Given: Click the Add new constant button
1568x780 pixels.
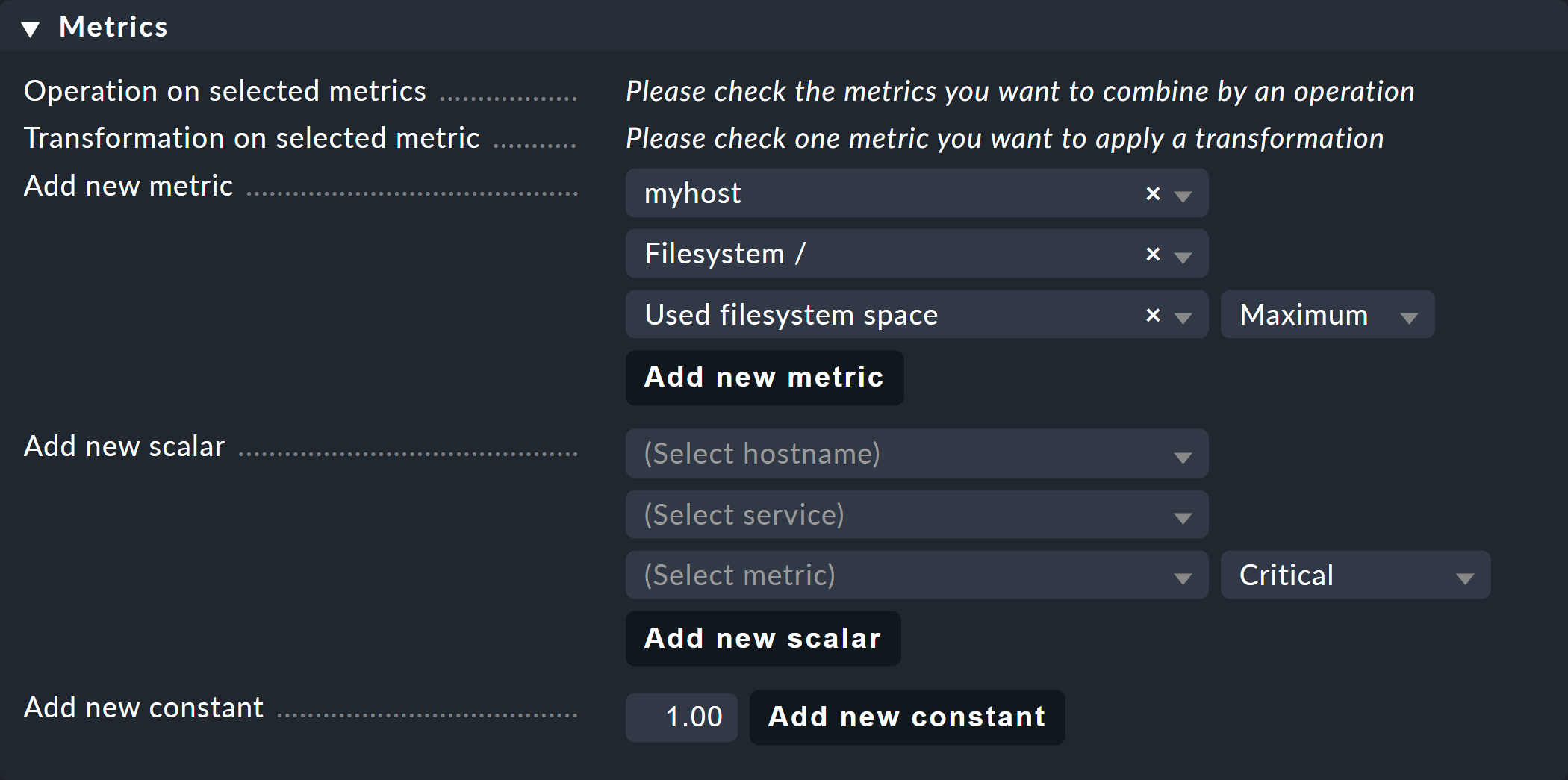Looking at the screenshot, I should [x=906, y=717].
